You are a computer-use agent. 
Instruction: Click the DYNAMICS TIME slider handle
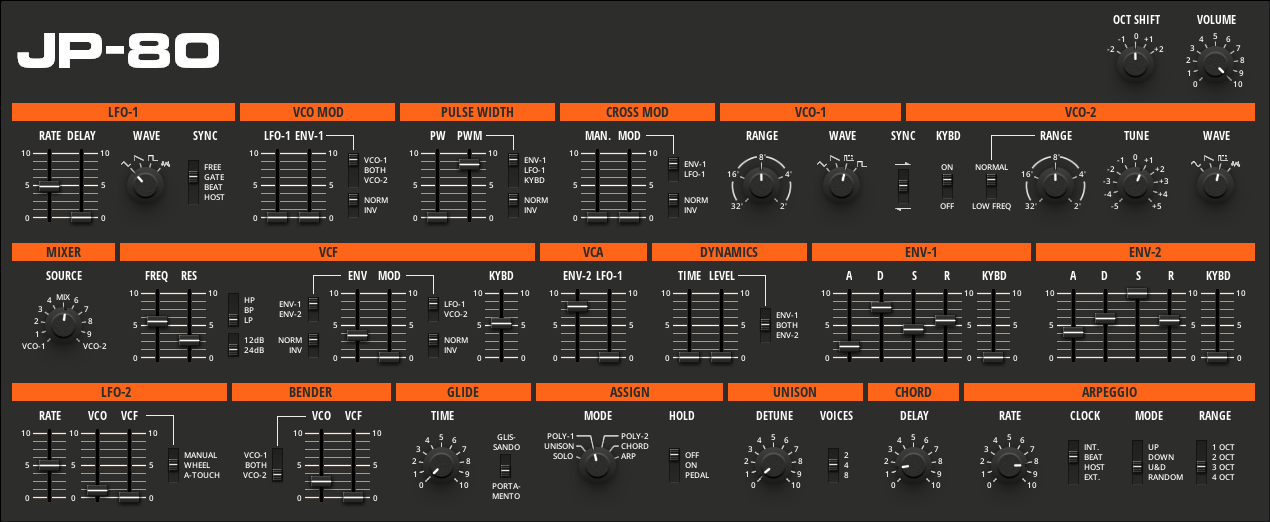tap(689, 357)
